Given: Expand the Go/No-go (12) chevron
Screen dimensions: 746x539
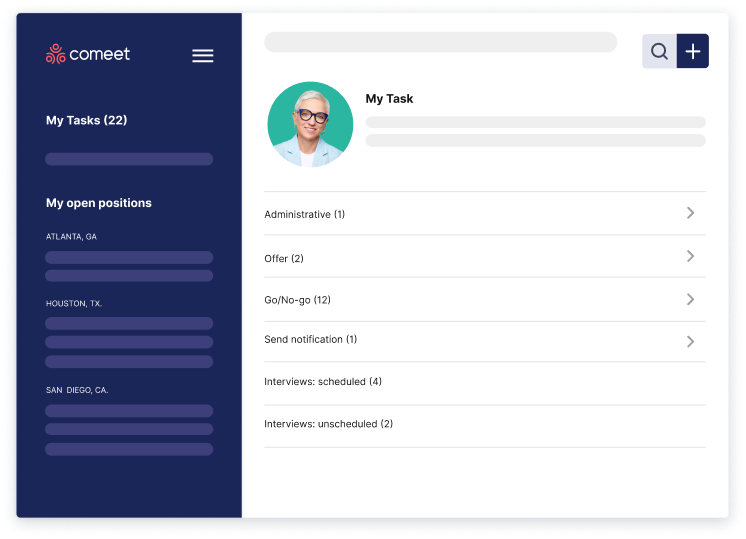Looking at the screenshot, I should 690,299.
